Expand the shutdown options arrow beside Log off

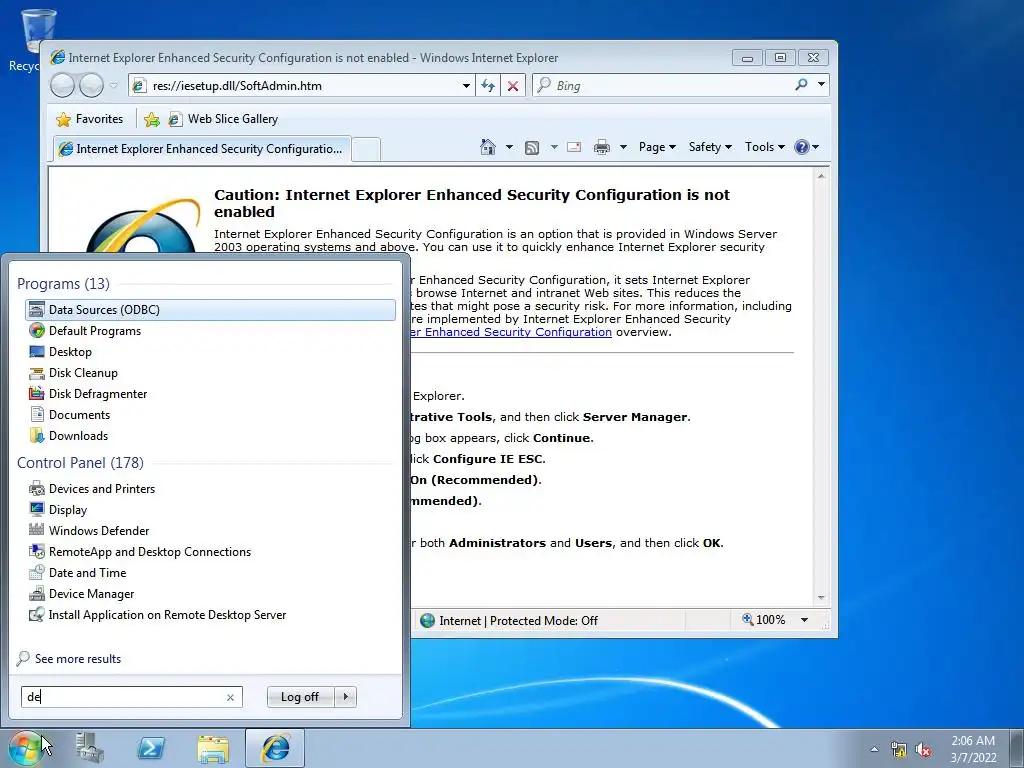pos(345,697)
